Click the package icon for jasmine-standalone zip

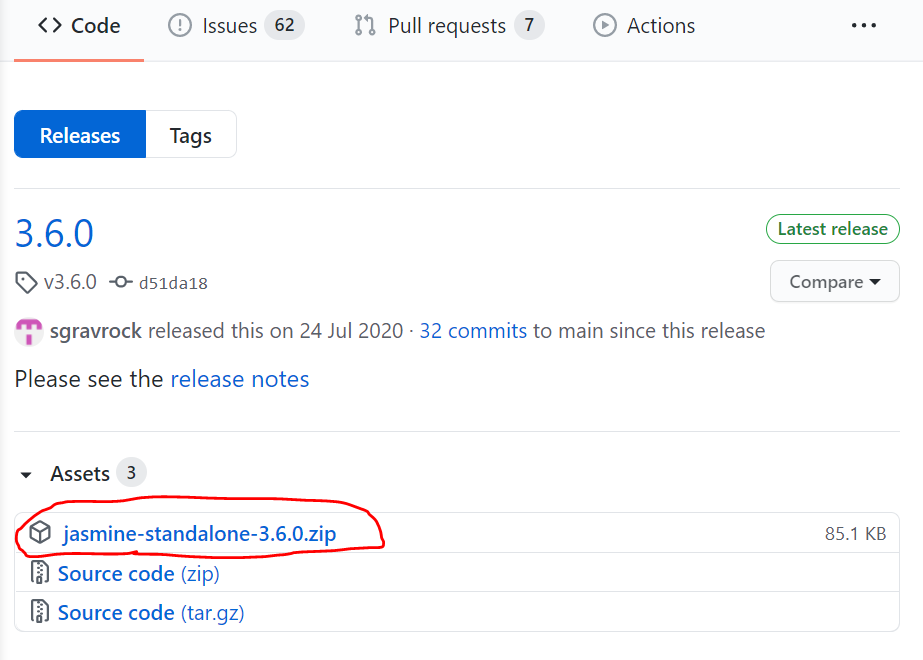coord(40,533)
